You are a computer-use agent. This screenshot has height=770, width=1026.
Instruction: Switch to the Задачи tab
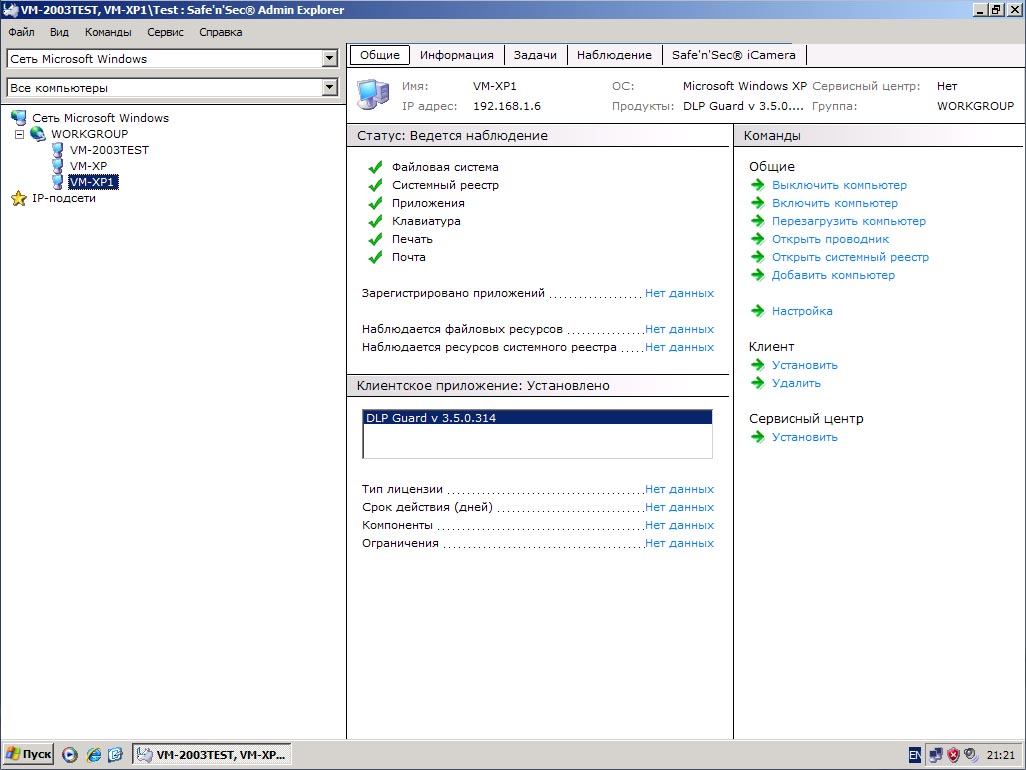[535, 56]
